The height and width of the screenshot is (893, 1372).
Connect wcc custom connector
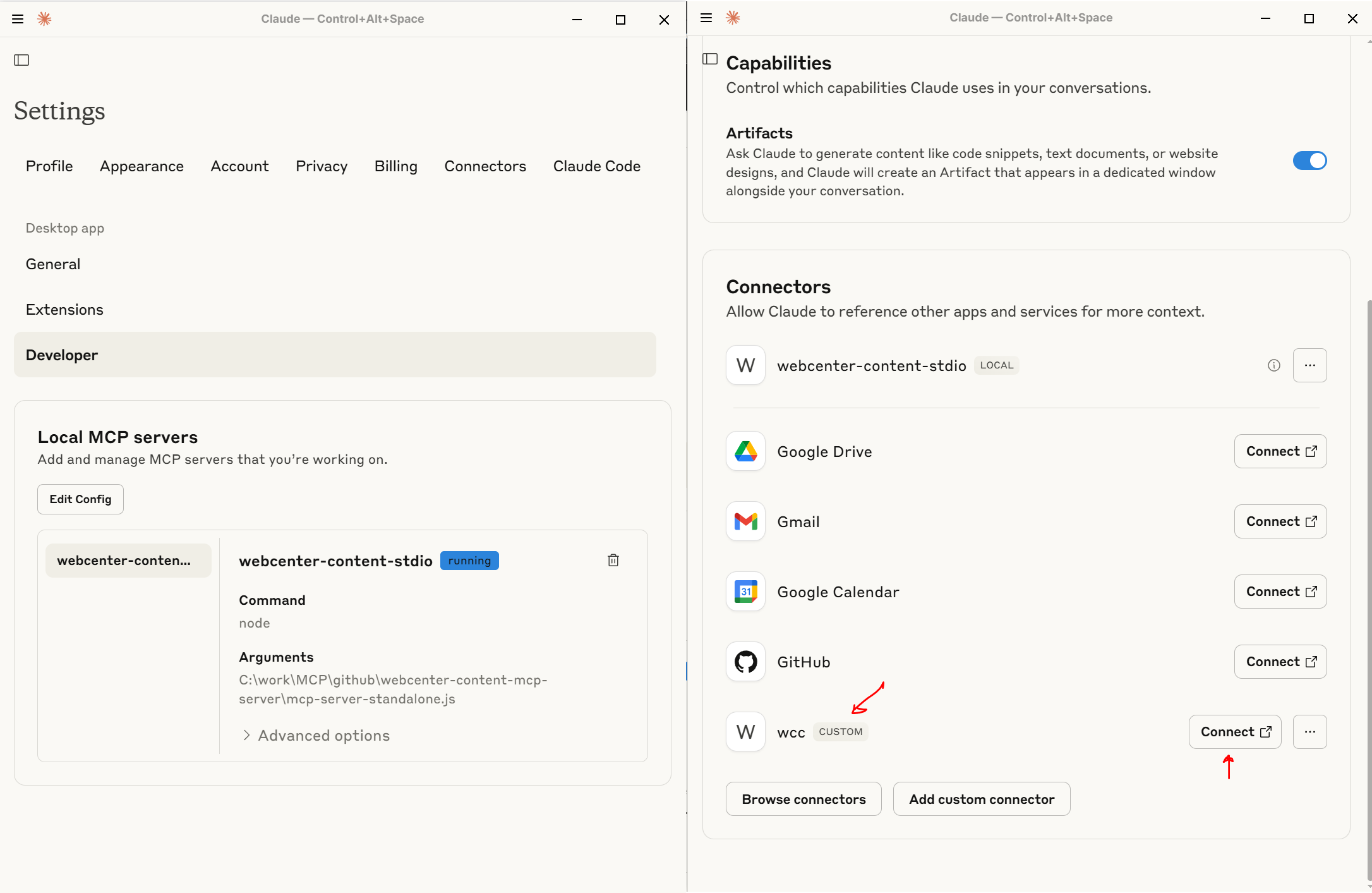(x=1235, y=732)
